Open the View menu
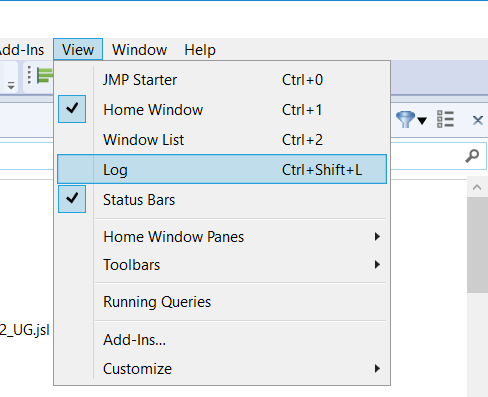 tap(78, 50)
